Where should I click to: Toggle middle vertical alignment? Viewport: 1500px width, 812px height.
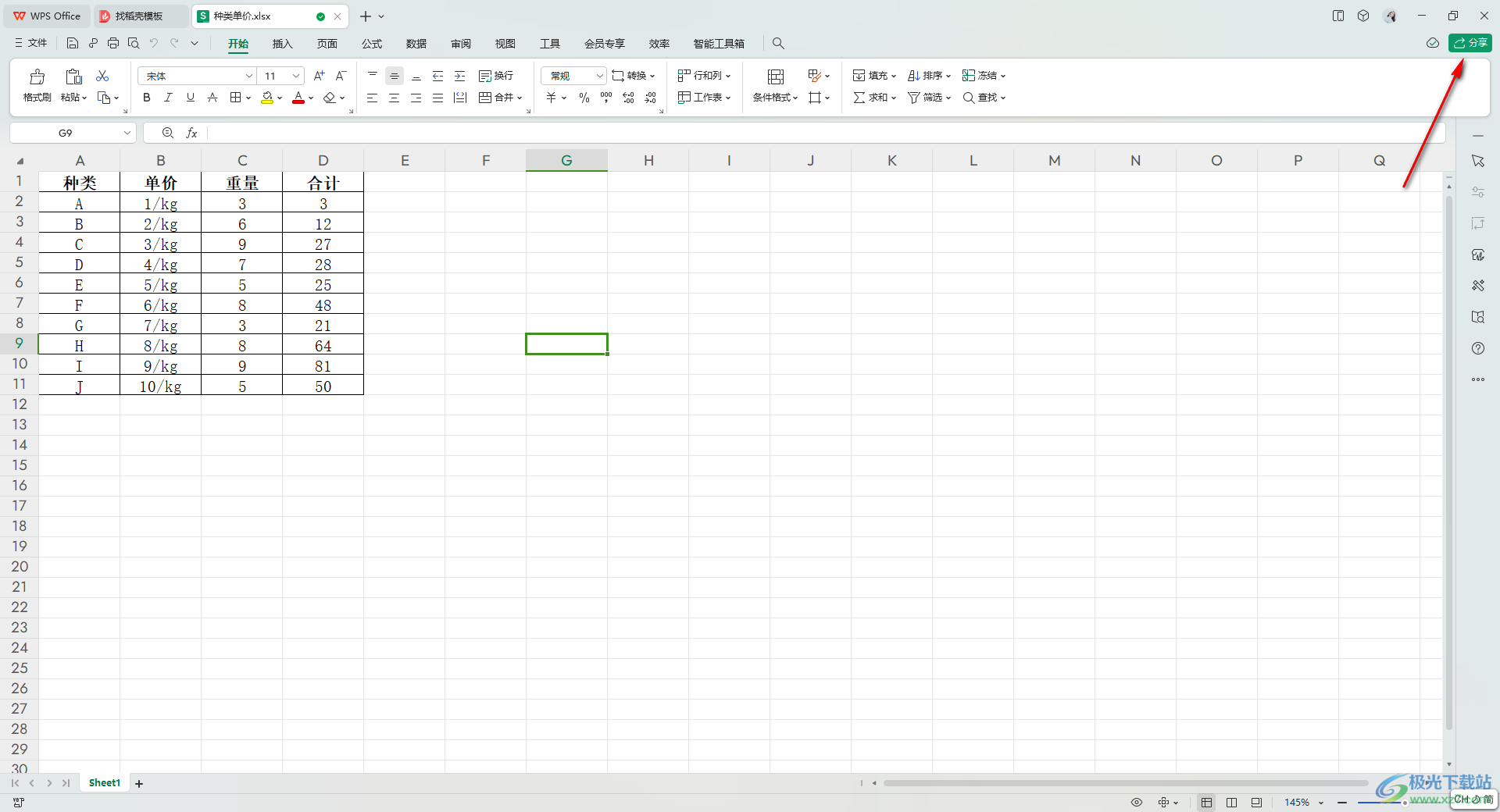395,76
